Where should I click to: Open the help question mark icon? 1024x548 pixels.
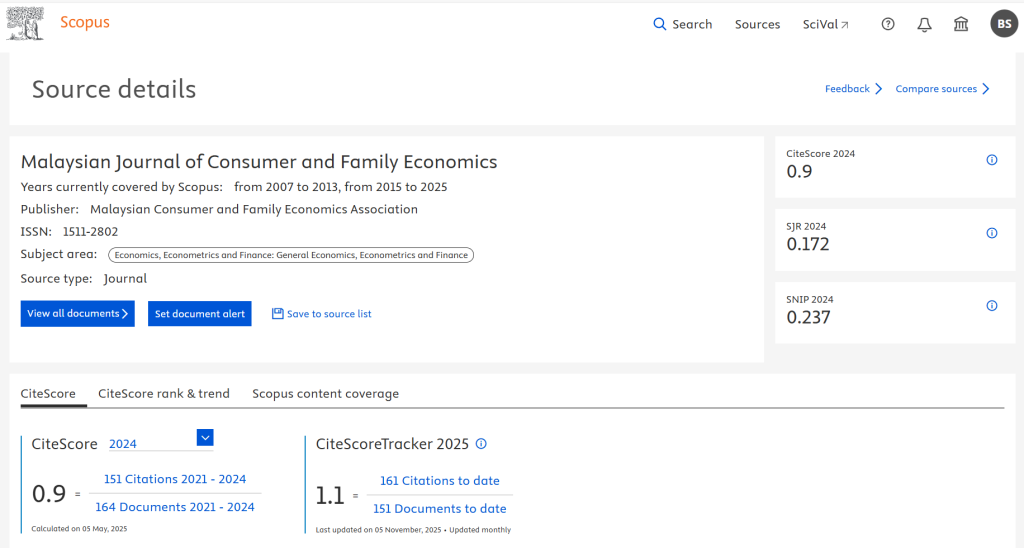(888, 24)
